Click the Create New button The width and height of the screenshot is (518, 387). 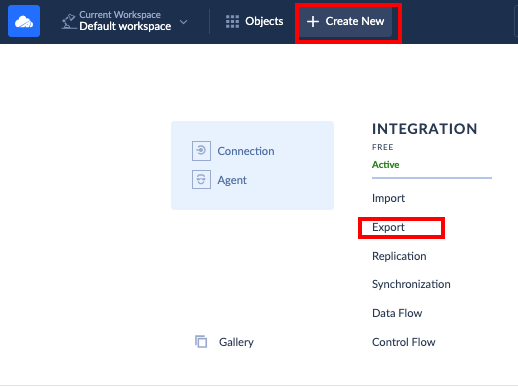345,21
